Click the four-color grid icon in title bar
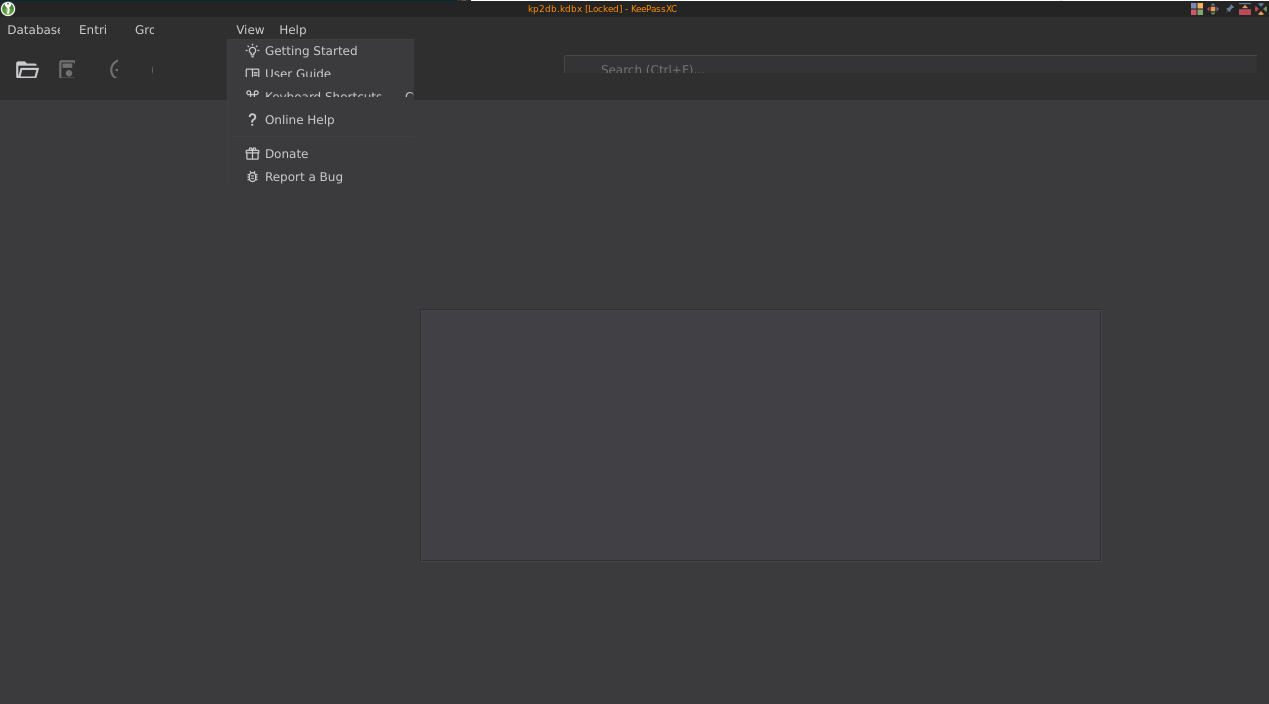1269x704 pixels. click(1197, 9)
